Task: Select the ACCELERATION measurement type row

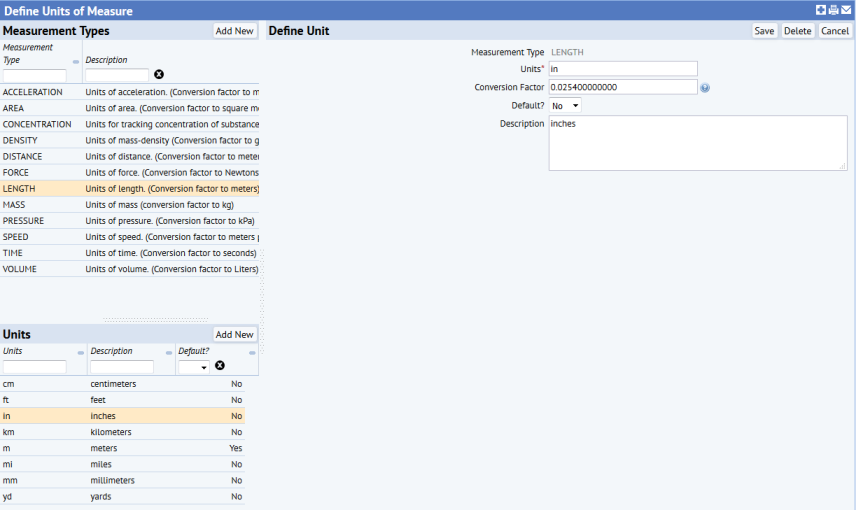Action: [x=129, y=92]
